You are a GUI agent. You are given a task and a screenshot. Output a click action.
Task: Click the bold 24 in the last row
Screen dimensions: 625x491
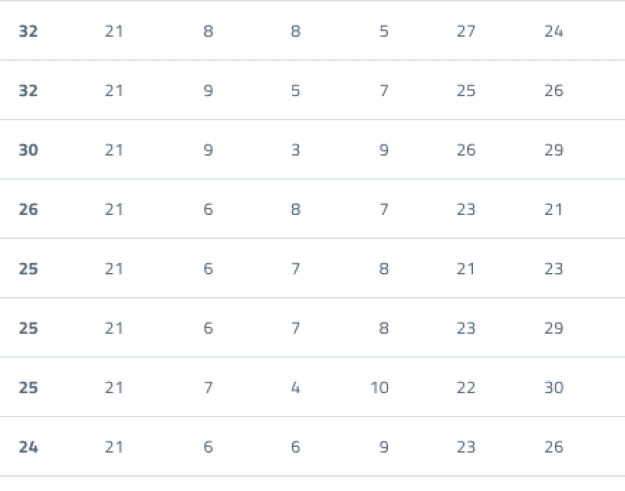click(28, 447)
